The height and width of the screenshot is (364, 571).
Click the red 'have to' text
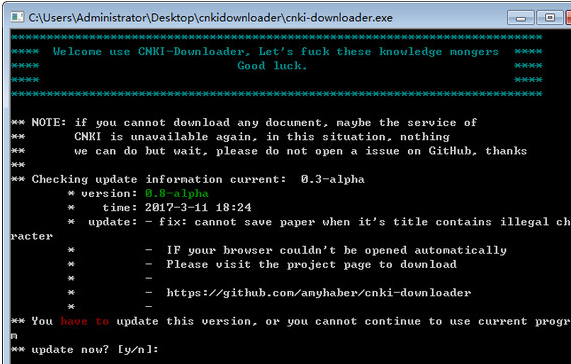click(x=84, y=321)
